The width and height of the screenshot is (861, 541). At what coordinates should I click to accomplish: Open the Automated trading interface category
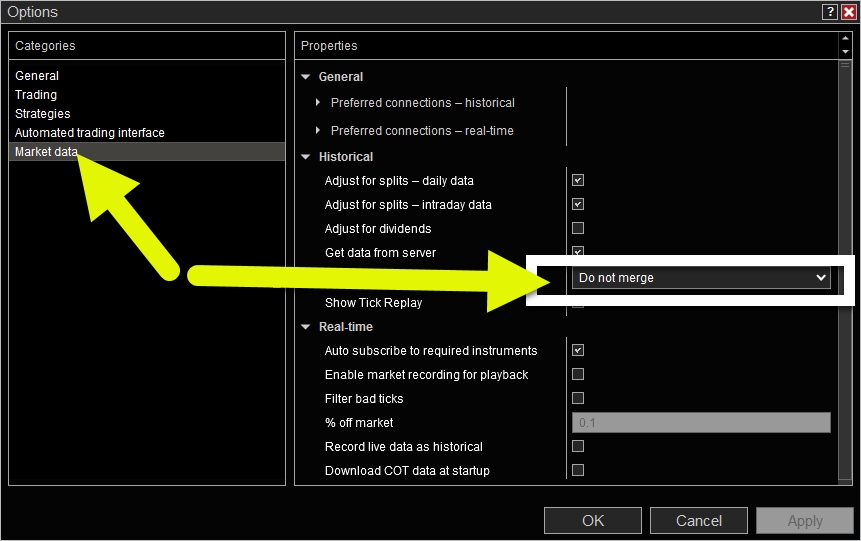[90, 133]
